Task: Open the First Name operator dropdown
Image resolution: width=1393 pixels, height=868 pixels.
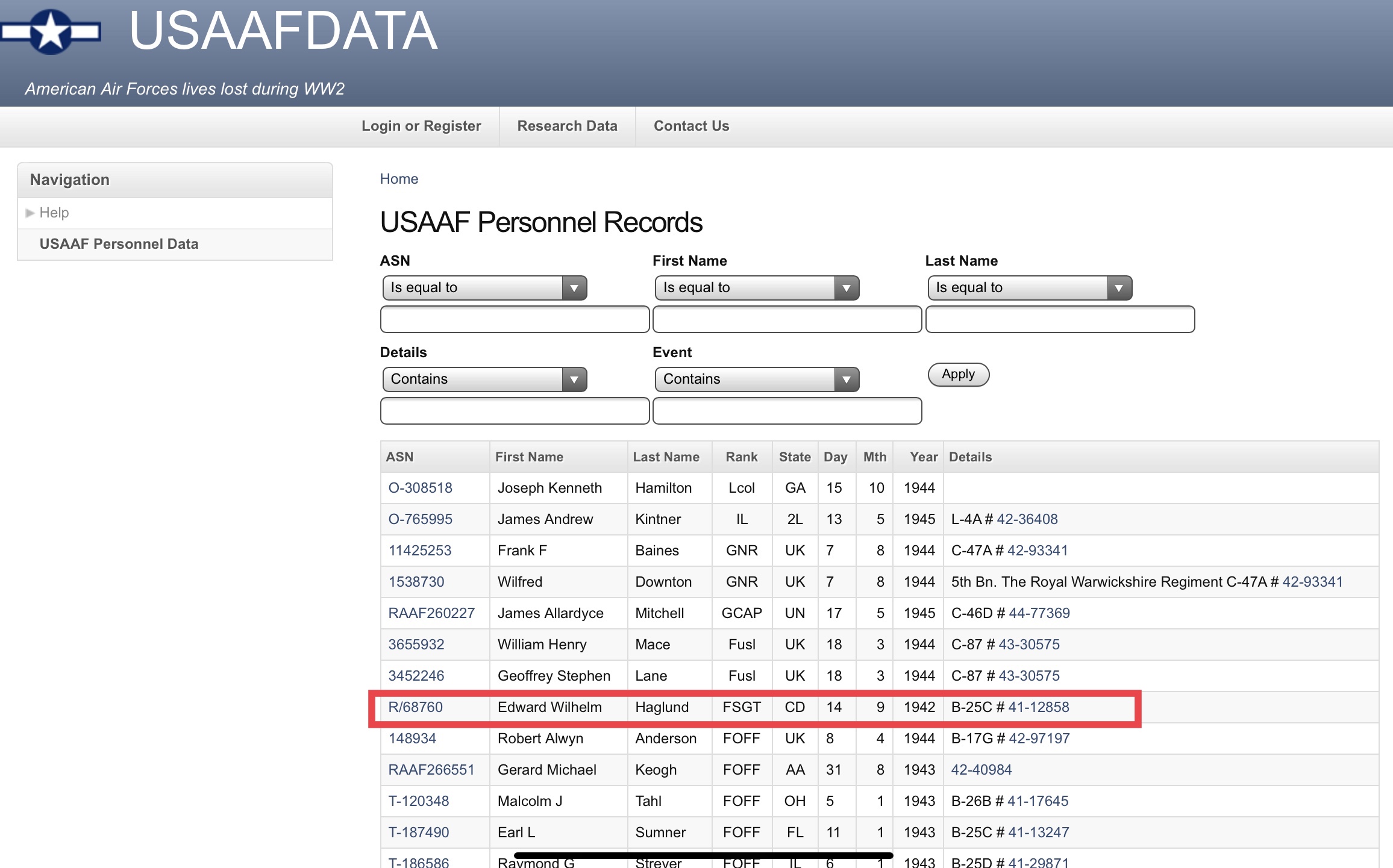Action: click(x=757, y=288)
